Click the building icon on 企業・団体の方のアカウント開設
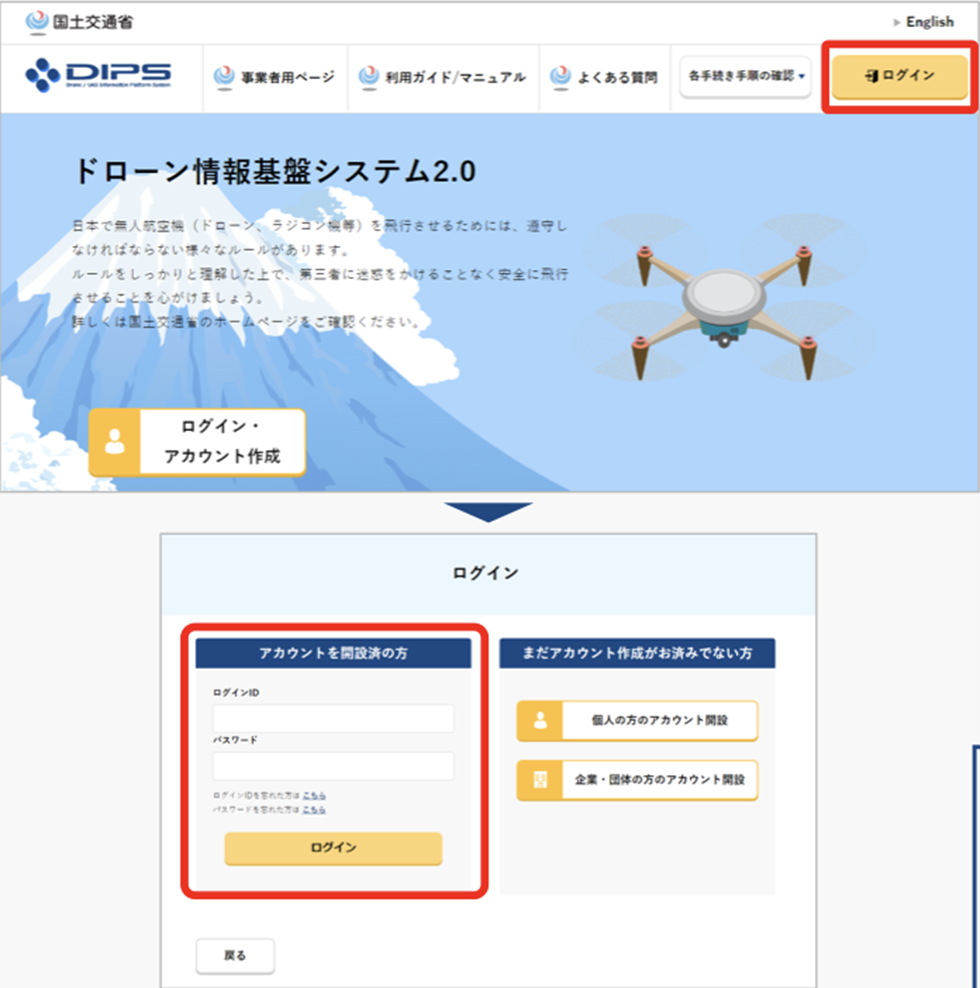Screen dimensions: 980x988 point(540,781)
